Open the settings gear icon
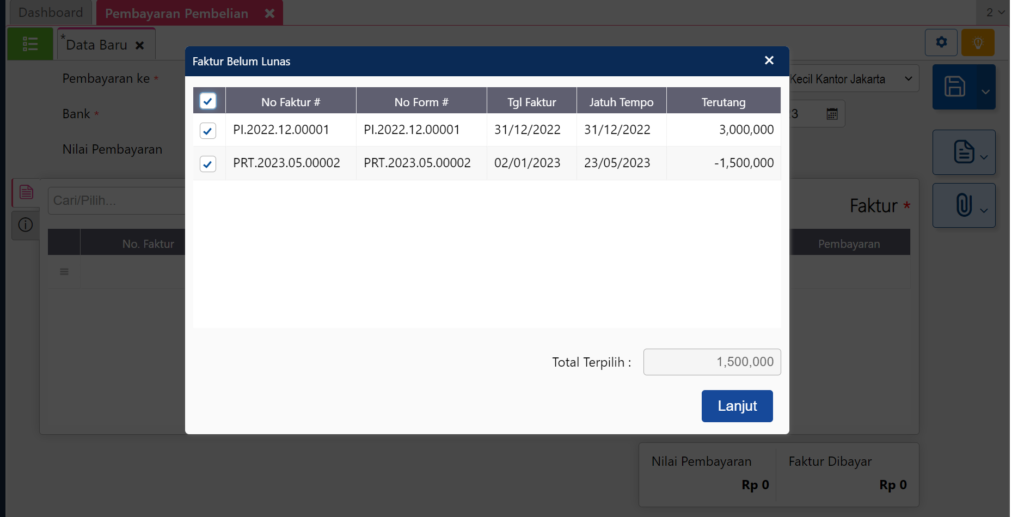The image size is (1024, 517). point(940,42)
